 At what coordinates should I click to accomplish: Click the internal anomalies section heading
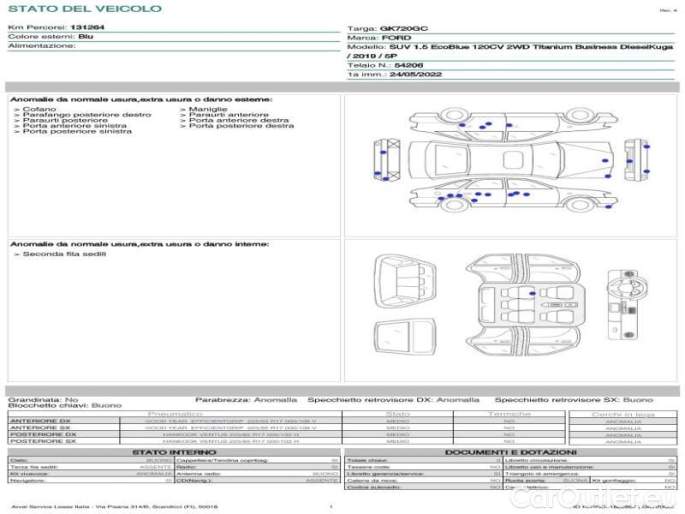(140, 244)
